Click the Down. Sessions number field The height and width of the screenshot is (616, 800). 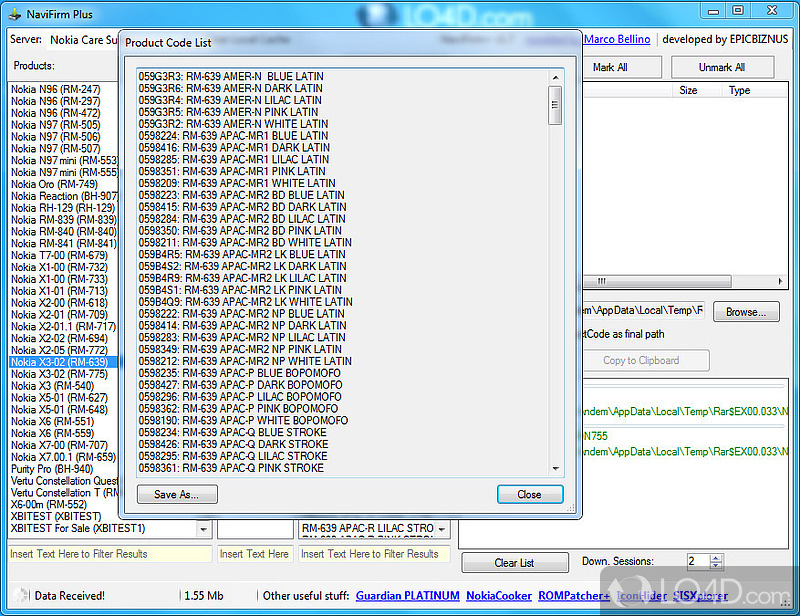tap(697, 561)
